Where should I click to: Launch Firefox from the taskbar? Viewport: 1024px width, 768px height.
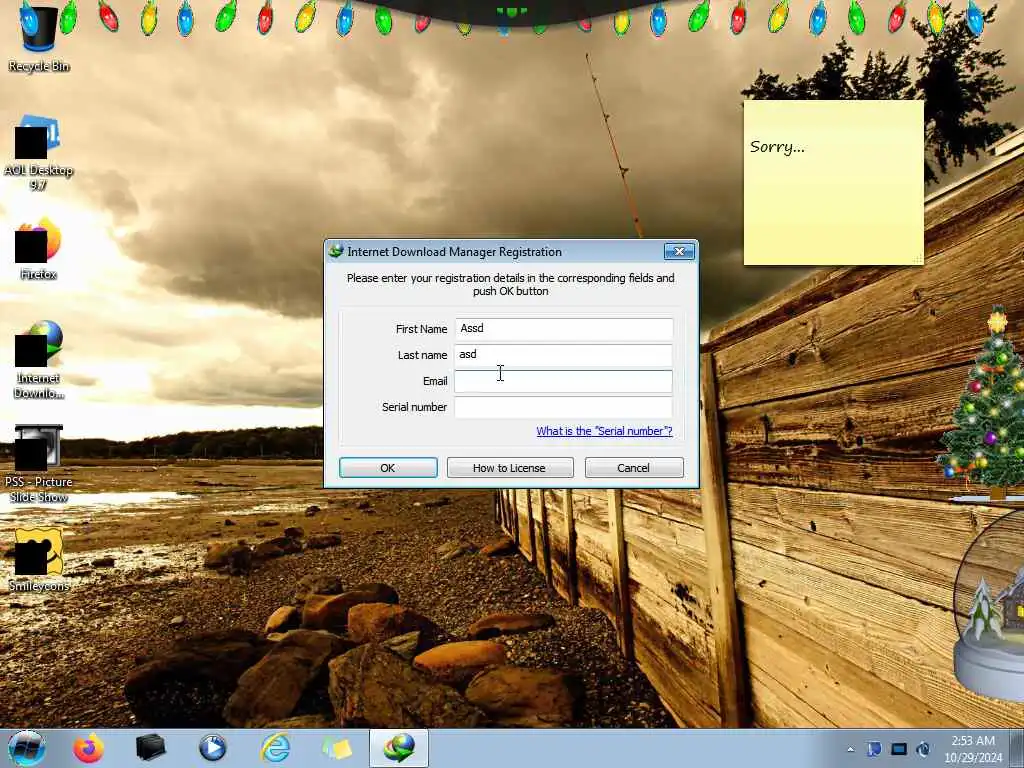(88, 748)
